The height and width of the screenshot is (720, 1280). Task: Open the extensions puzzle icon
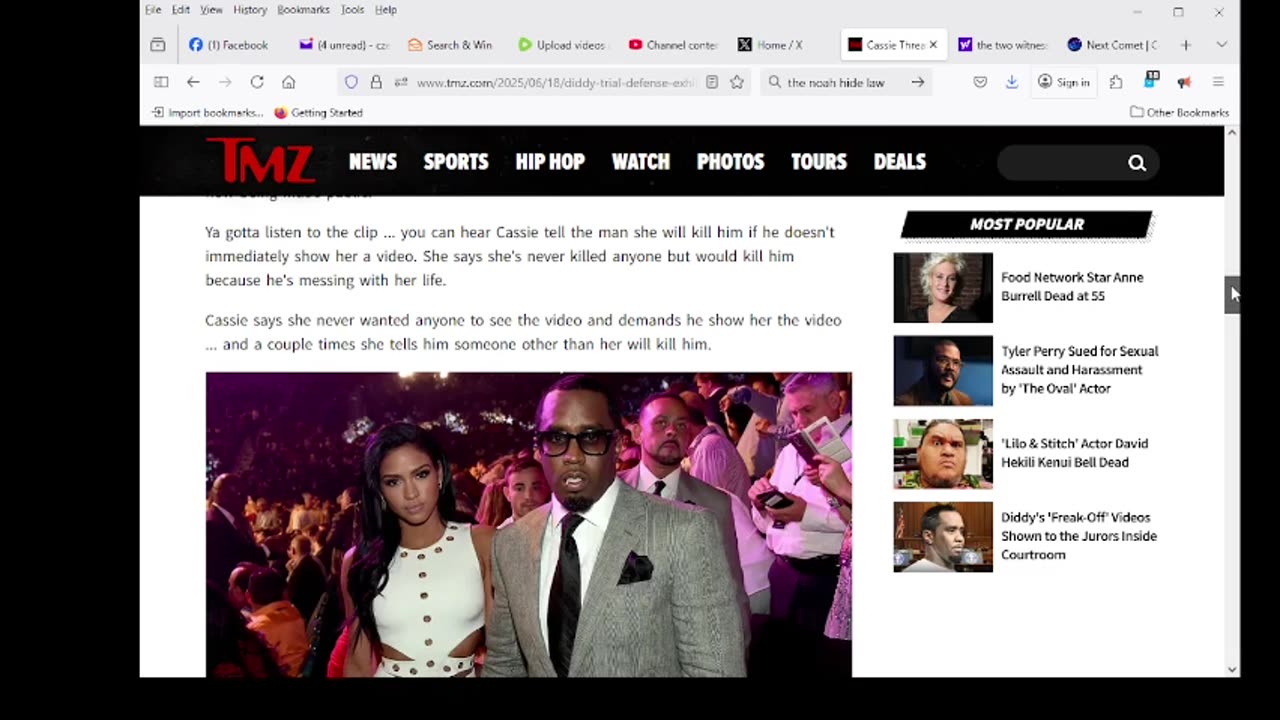1116,82
